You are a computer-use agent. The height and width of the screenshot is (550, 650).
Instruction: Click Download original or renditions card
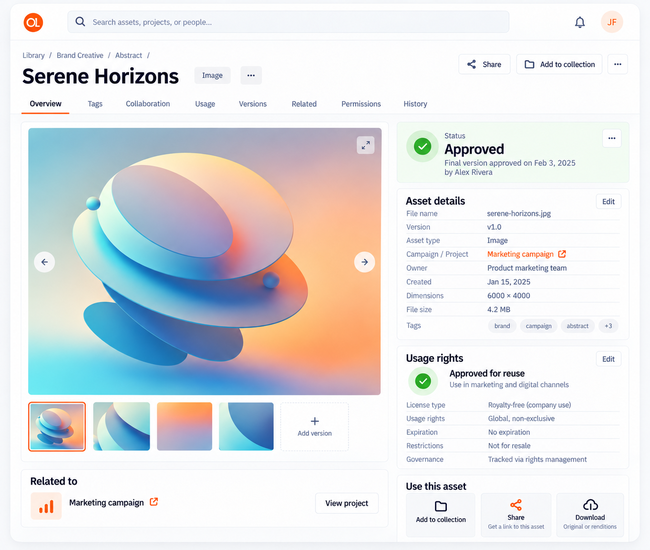pos(590,515)
